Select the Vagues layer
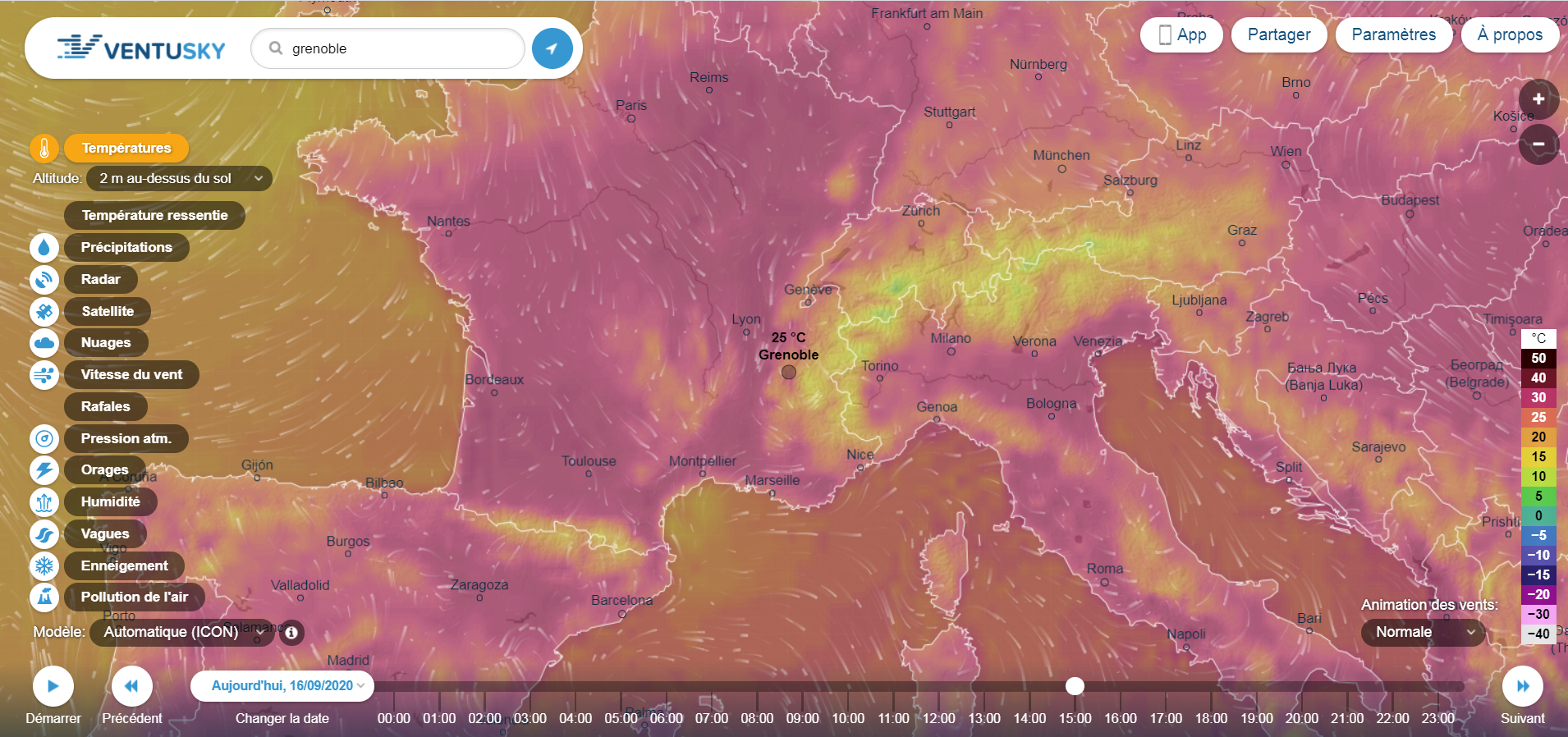The height and width of the screenshot is (737, 1568). 105,533
